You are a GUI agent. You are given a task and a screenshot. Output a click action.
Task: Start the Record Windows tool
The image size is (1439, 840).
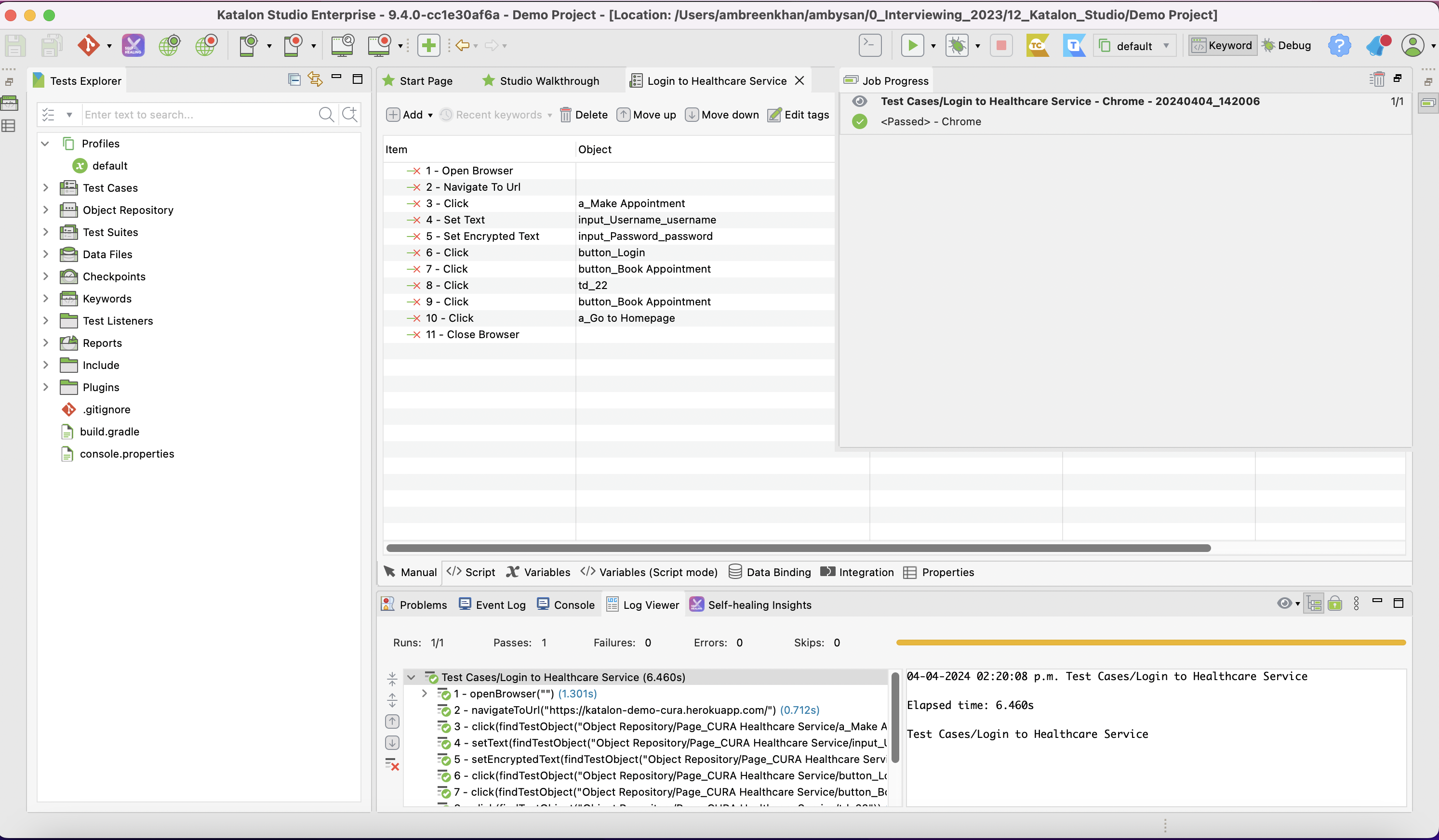tap(379, 46)
